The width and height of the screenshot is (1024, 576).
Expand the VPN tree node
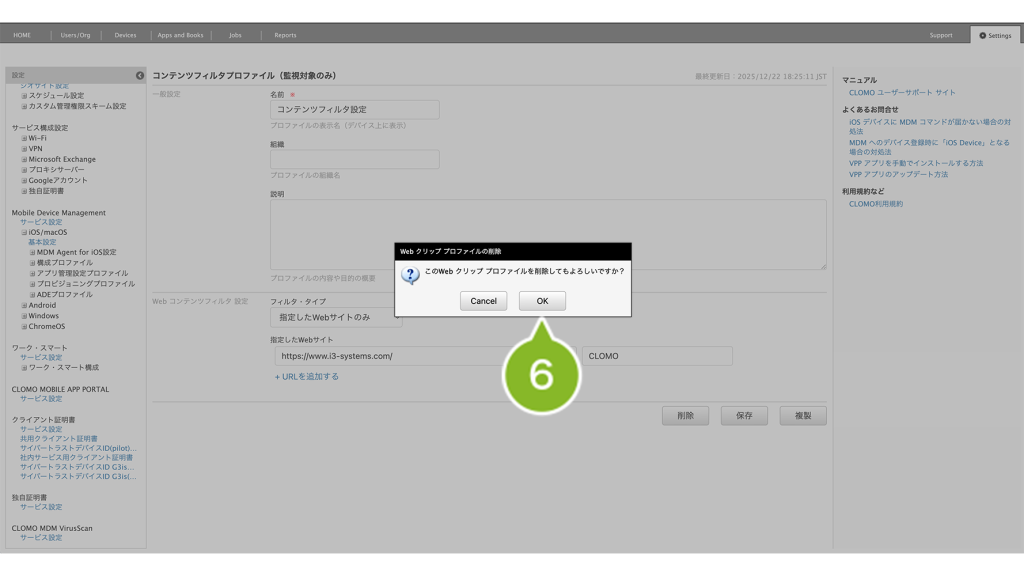point(24,149)
